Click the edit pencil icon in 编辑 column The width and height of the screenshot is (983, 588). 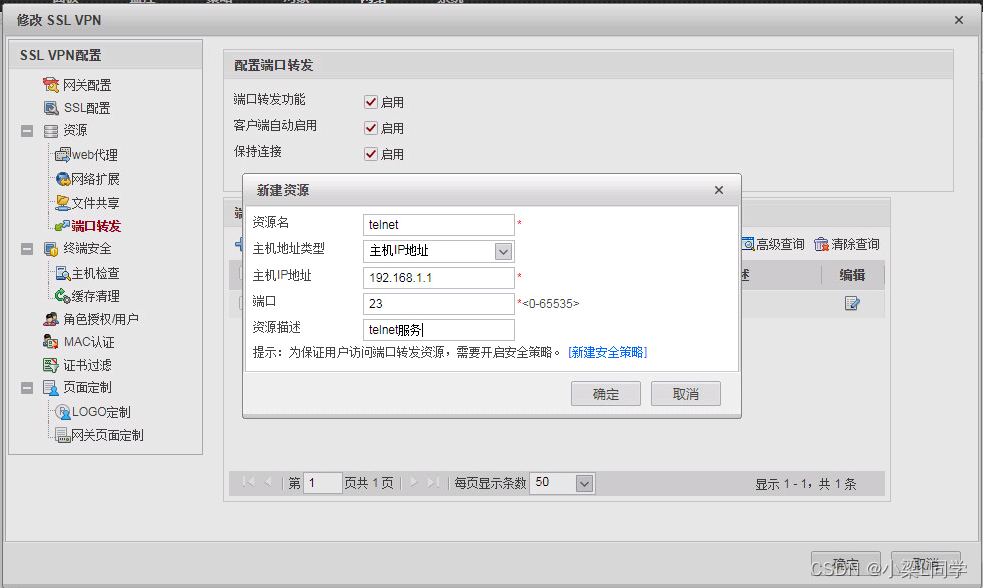pos(852,304)
